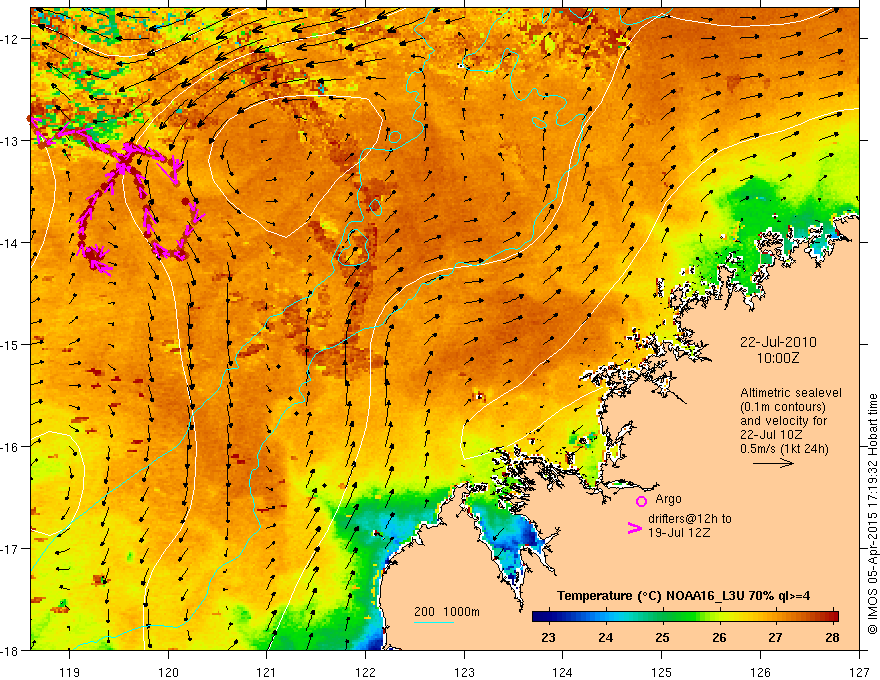
Task: Click the colorbar value 26
Action: [x=719, y=637]
